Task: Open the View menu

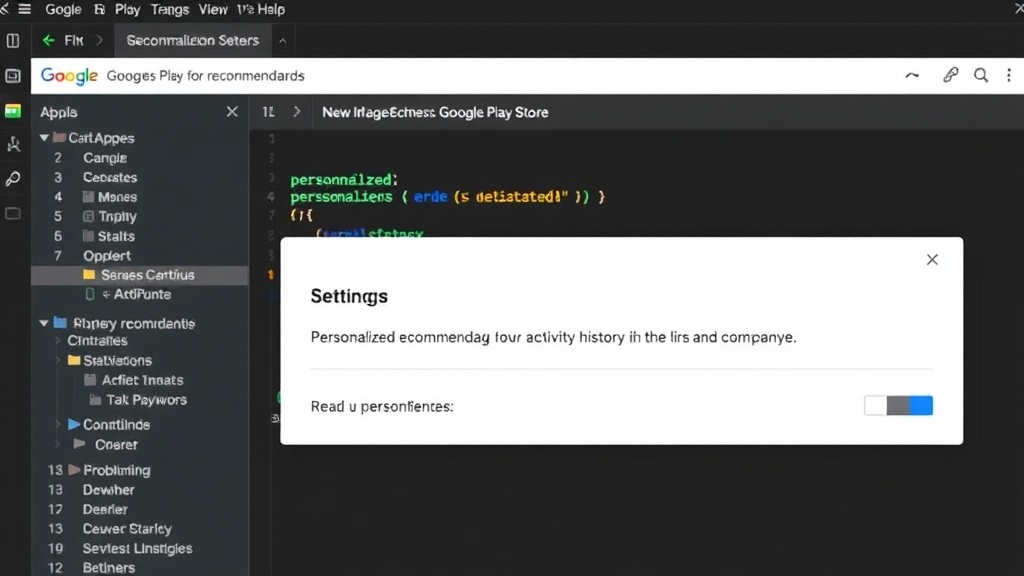Action: (213, 10)
